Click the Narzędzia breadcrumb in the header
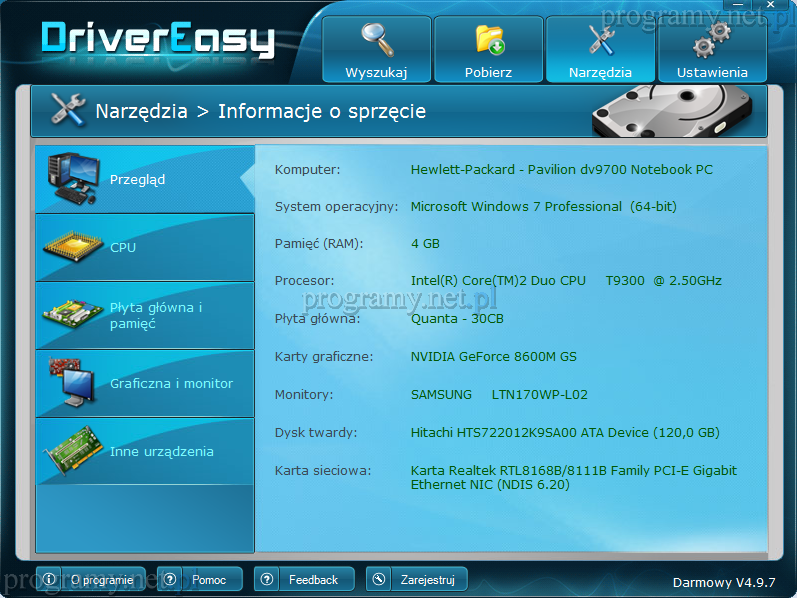797x598 pixels. pos(141,111)
